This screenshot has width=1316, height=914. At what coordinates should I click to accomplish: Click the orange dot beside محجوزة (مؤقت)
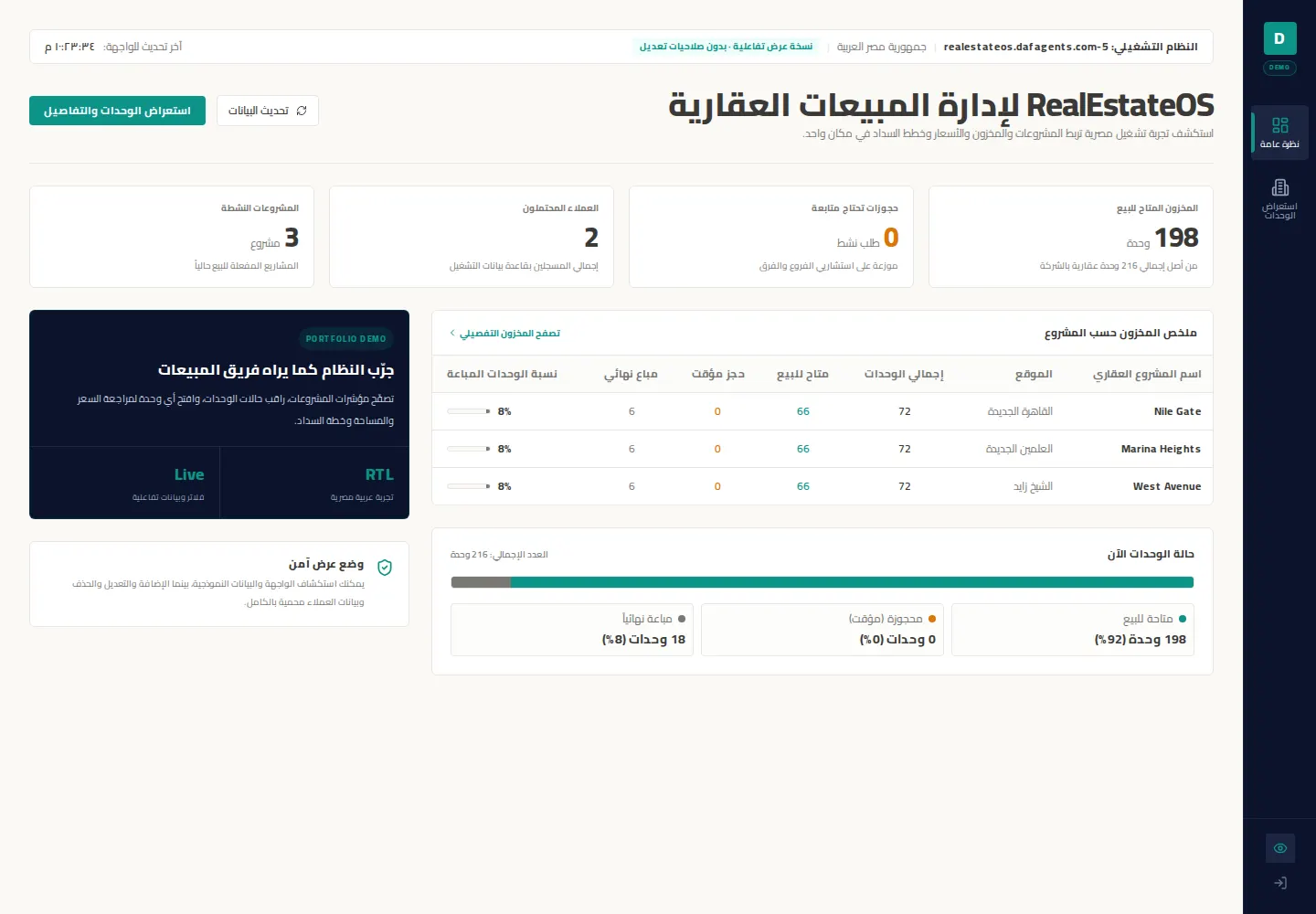(932, 619)
